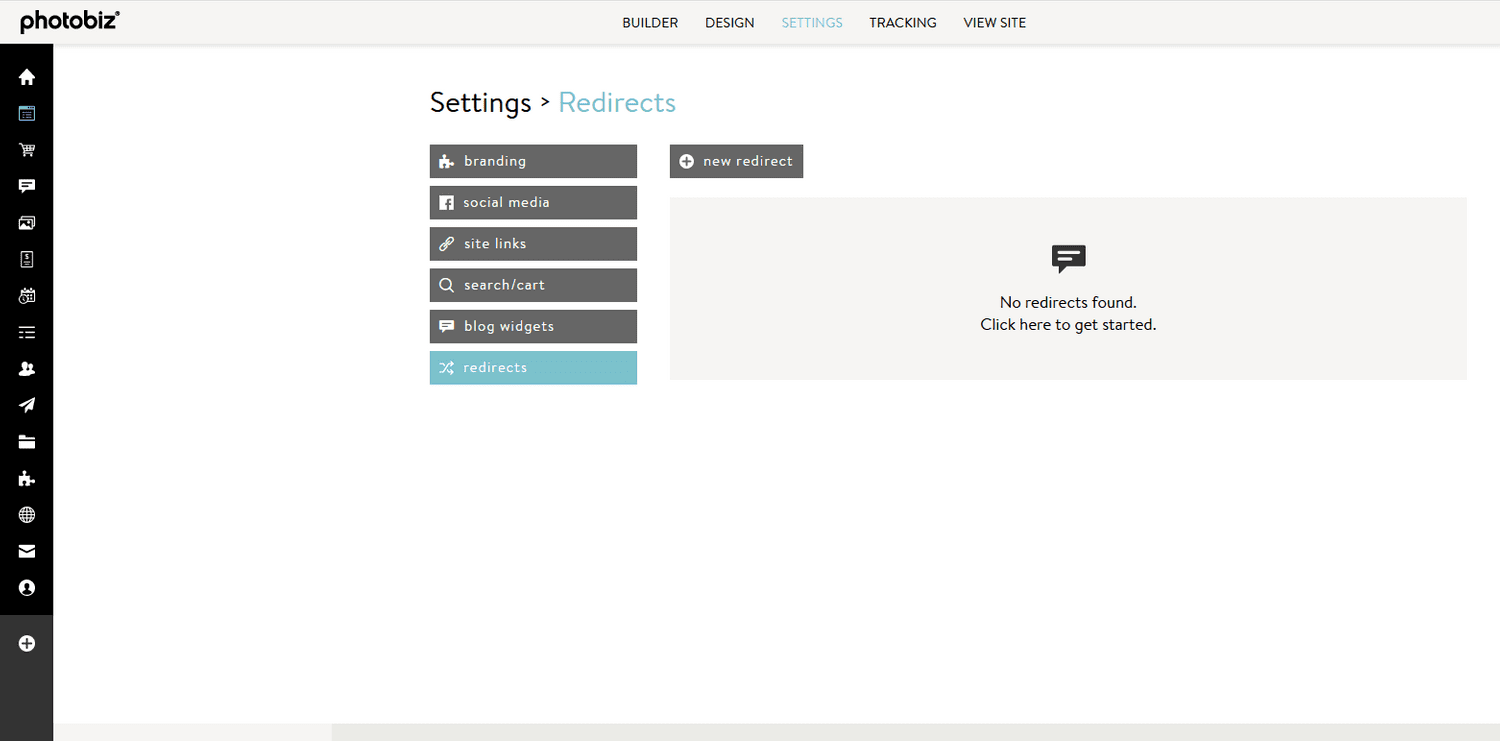Click the home icon in the sidebar
Screen dimensions: 1500x741
[27, 76]
